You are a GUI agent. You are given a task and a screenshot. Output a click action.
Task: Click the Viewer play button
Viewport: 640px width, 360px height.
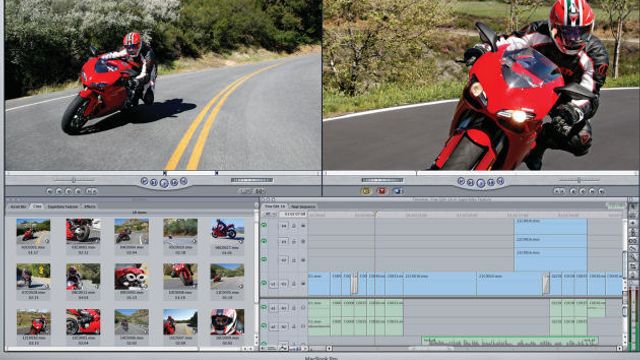164,183
